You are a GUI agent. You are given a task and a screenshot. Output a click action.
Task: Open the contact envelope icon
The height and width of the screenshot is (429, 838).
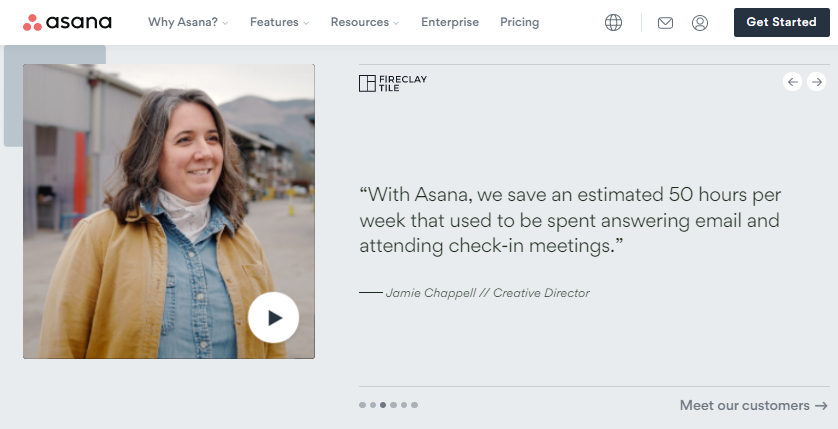(665, 23)
